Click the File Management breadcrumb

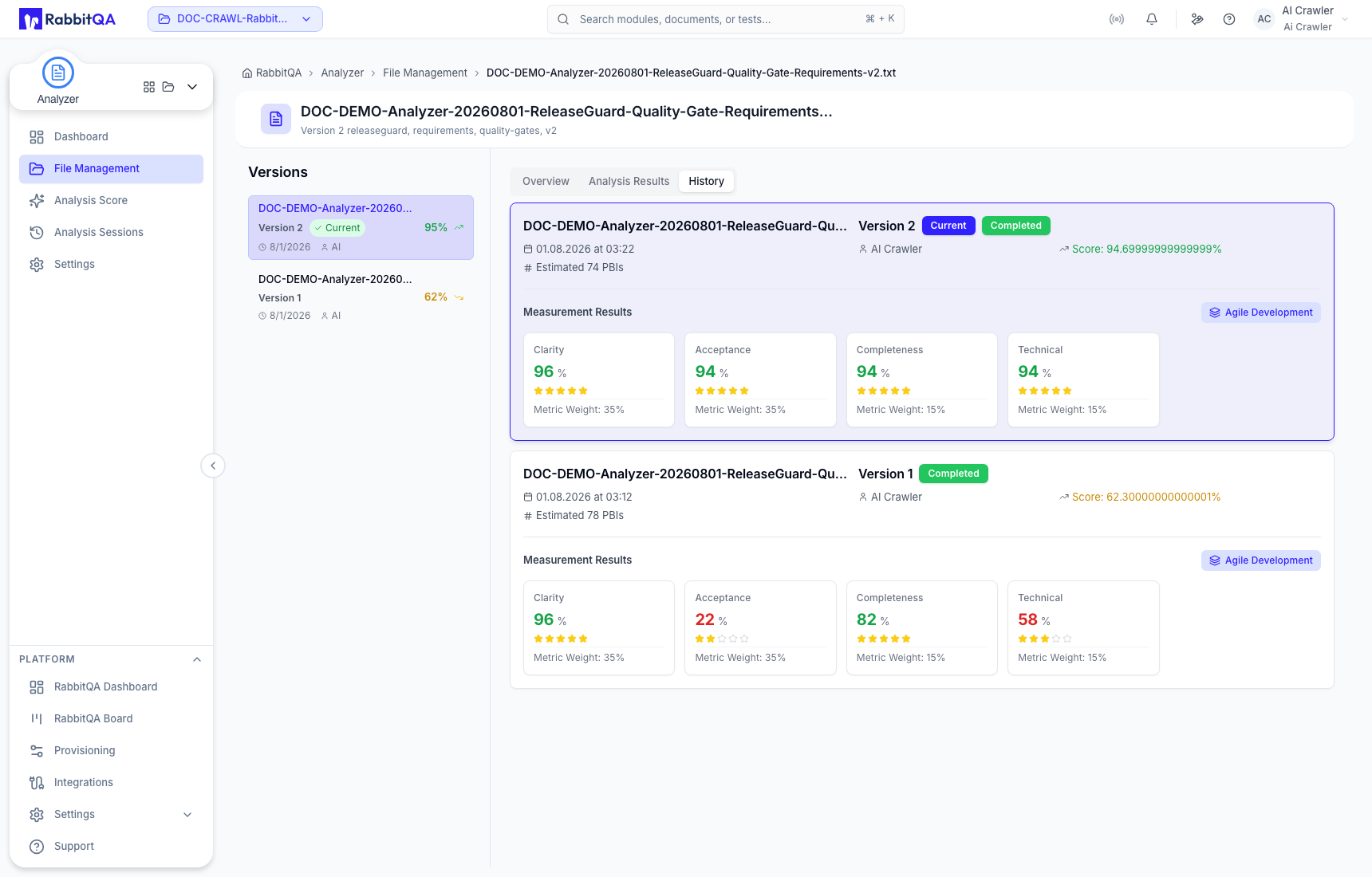pyautogui.click(x=425, y=73)
